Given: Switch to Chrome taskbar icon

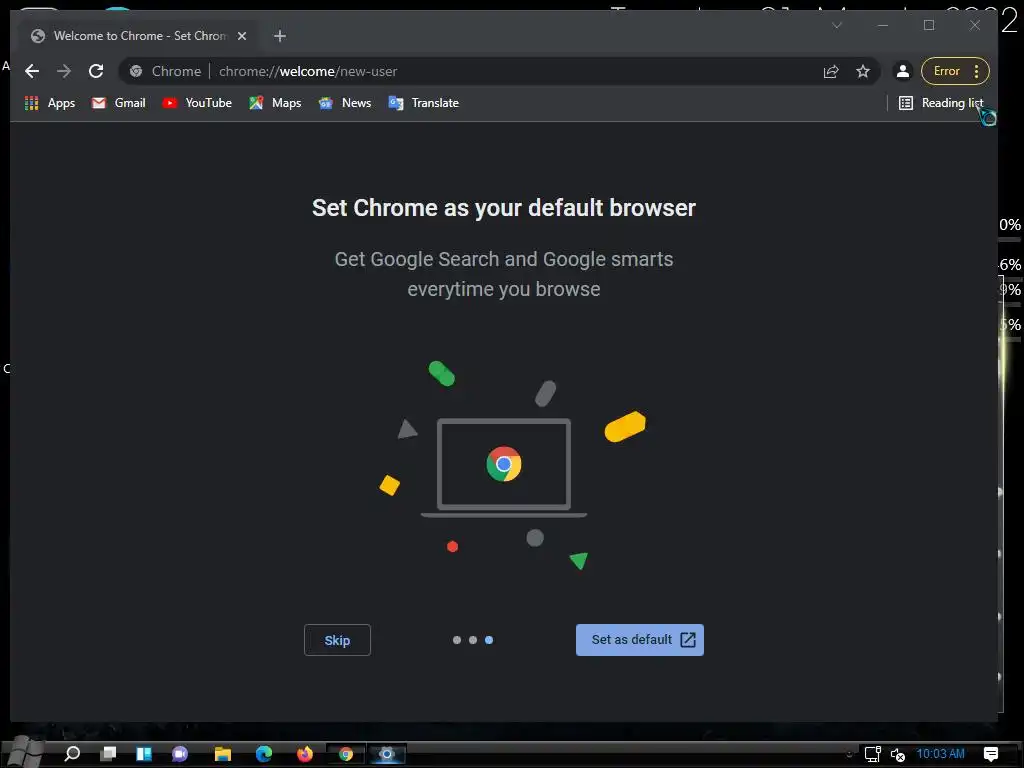Looking at the screenshot, I should (346, 754).
